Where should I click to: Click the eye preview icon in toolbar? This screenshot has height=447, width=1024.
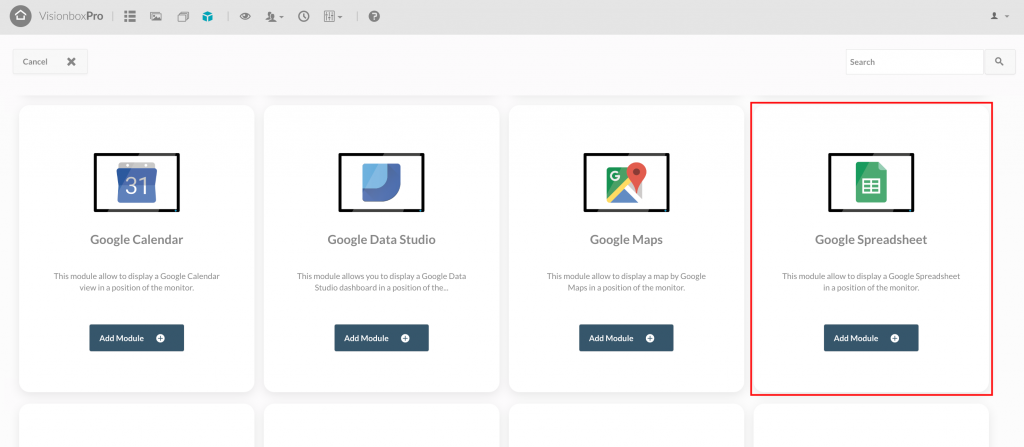[x=245, y=16]
